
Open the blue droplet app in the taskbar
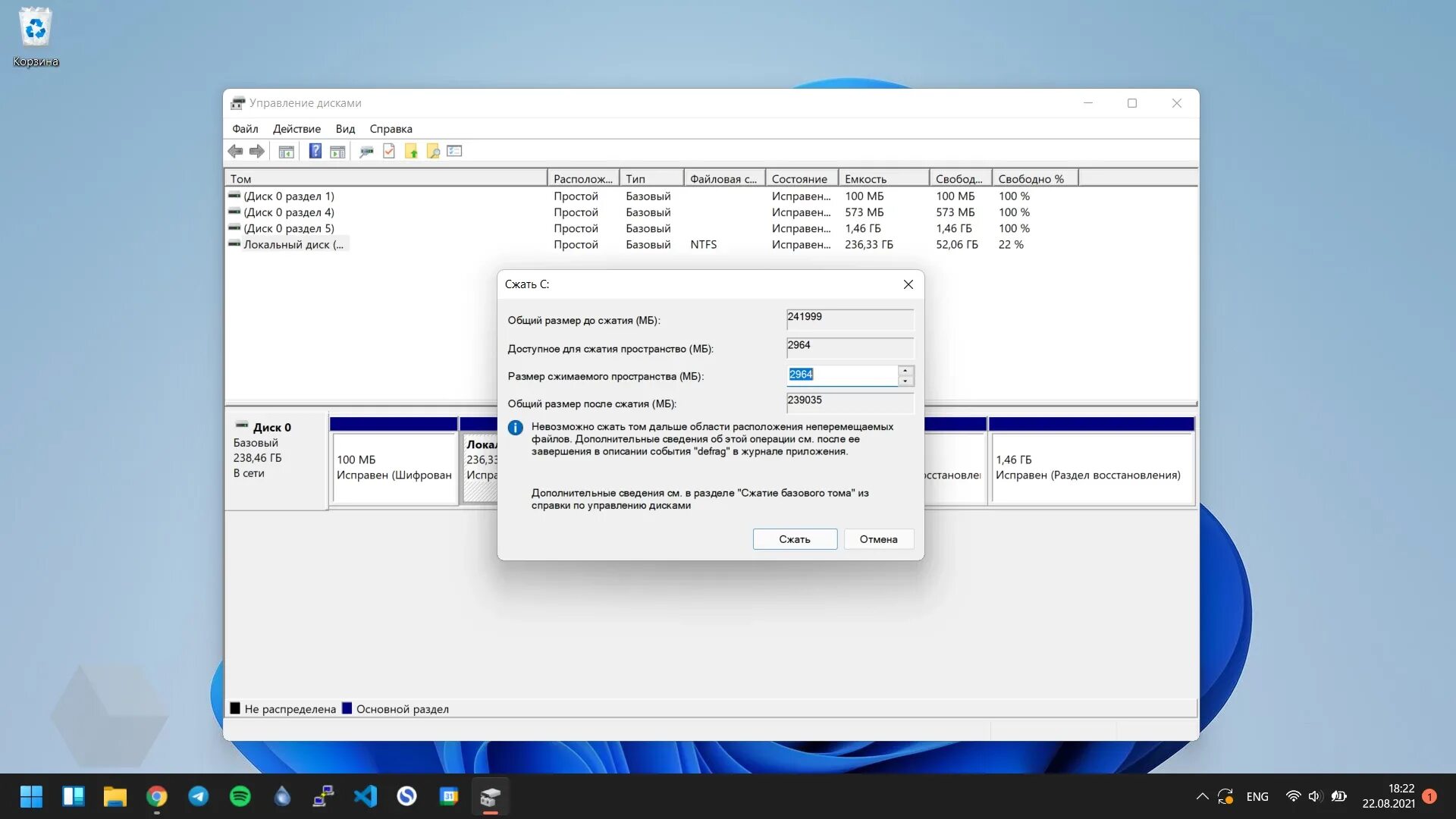click(282, 796)
